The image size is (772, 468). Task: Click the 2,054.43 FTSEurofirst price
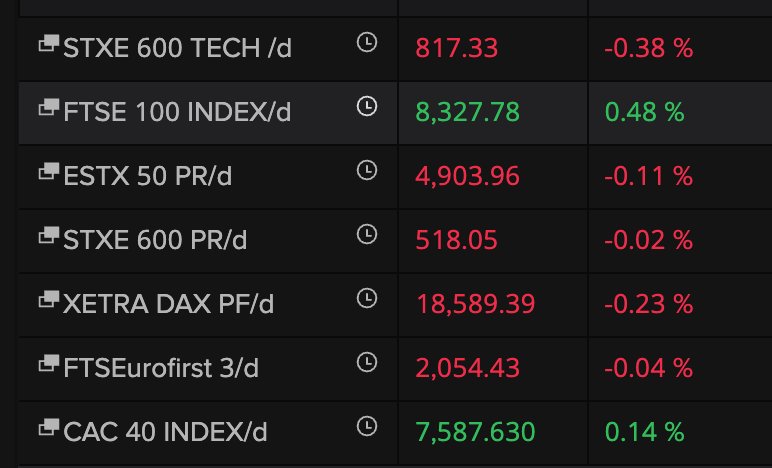[x=467, y=368]
